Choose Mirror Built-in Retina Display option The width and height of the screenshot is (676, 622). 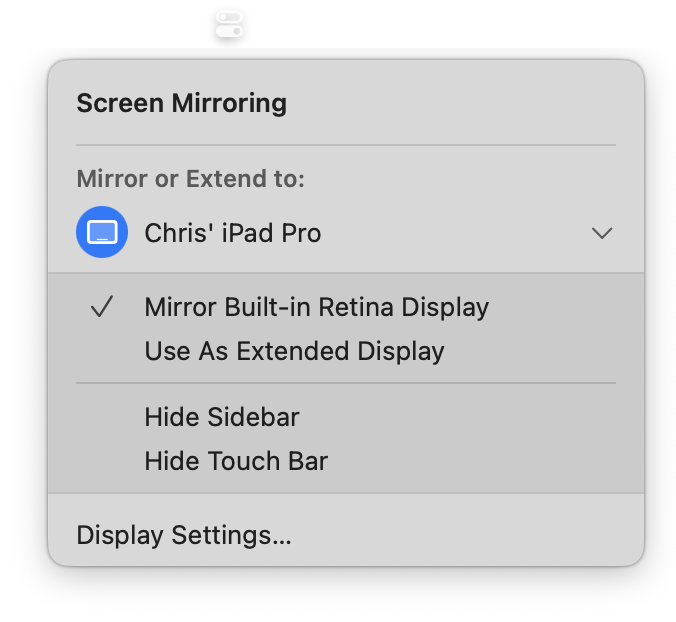pyautogui.click(x=316, y=307)
